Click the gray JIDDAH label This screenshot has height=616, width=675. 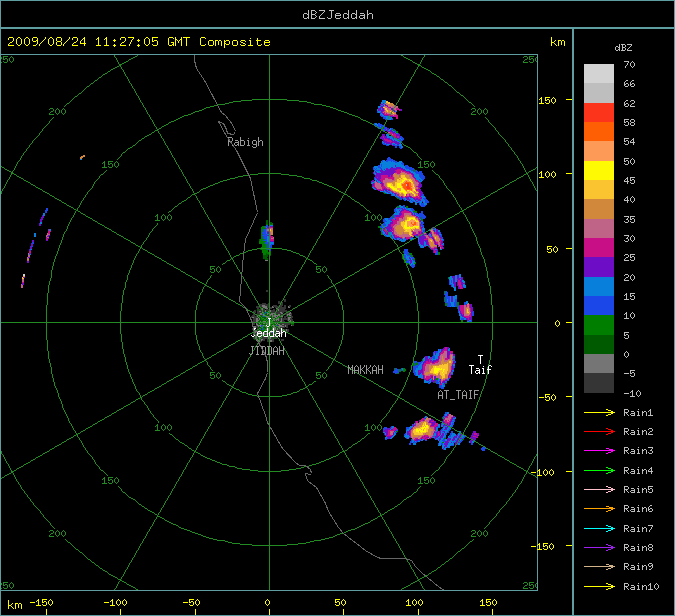pyautogui.click(x=267, y=351)
